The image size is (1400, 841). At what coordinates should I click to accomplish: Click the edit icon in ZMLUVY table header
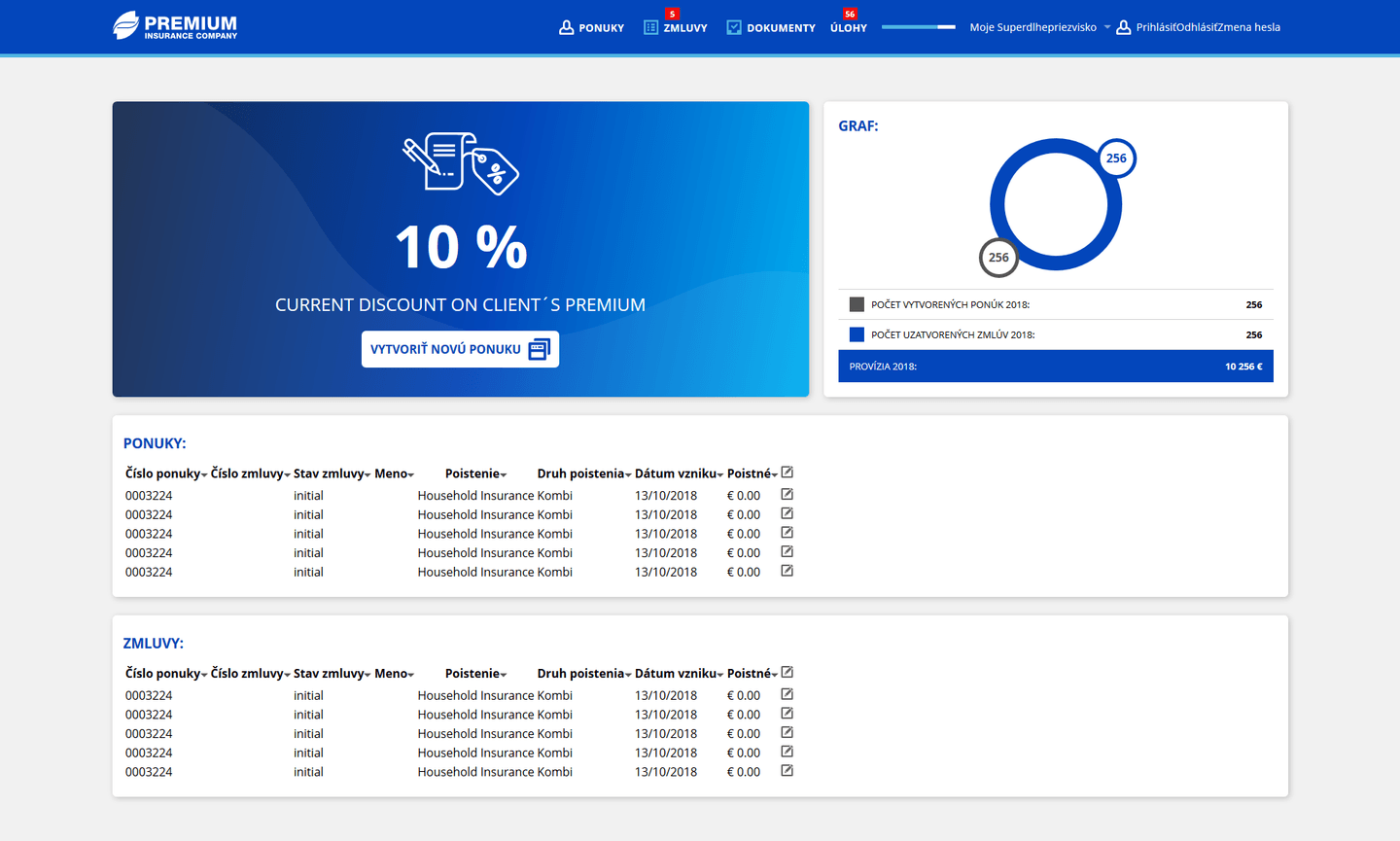(787, 673)
